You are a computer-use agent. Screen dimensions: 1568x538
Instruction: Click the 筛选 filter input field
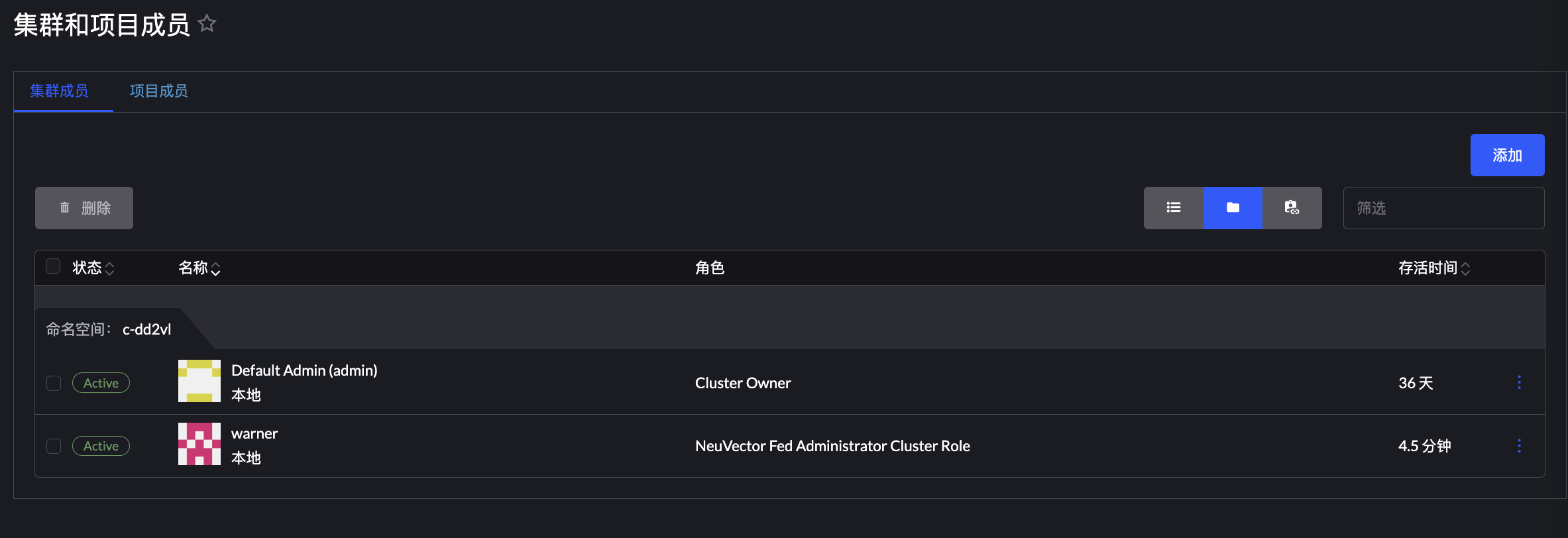tap(1443, 207)
